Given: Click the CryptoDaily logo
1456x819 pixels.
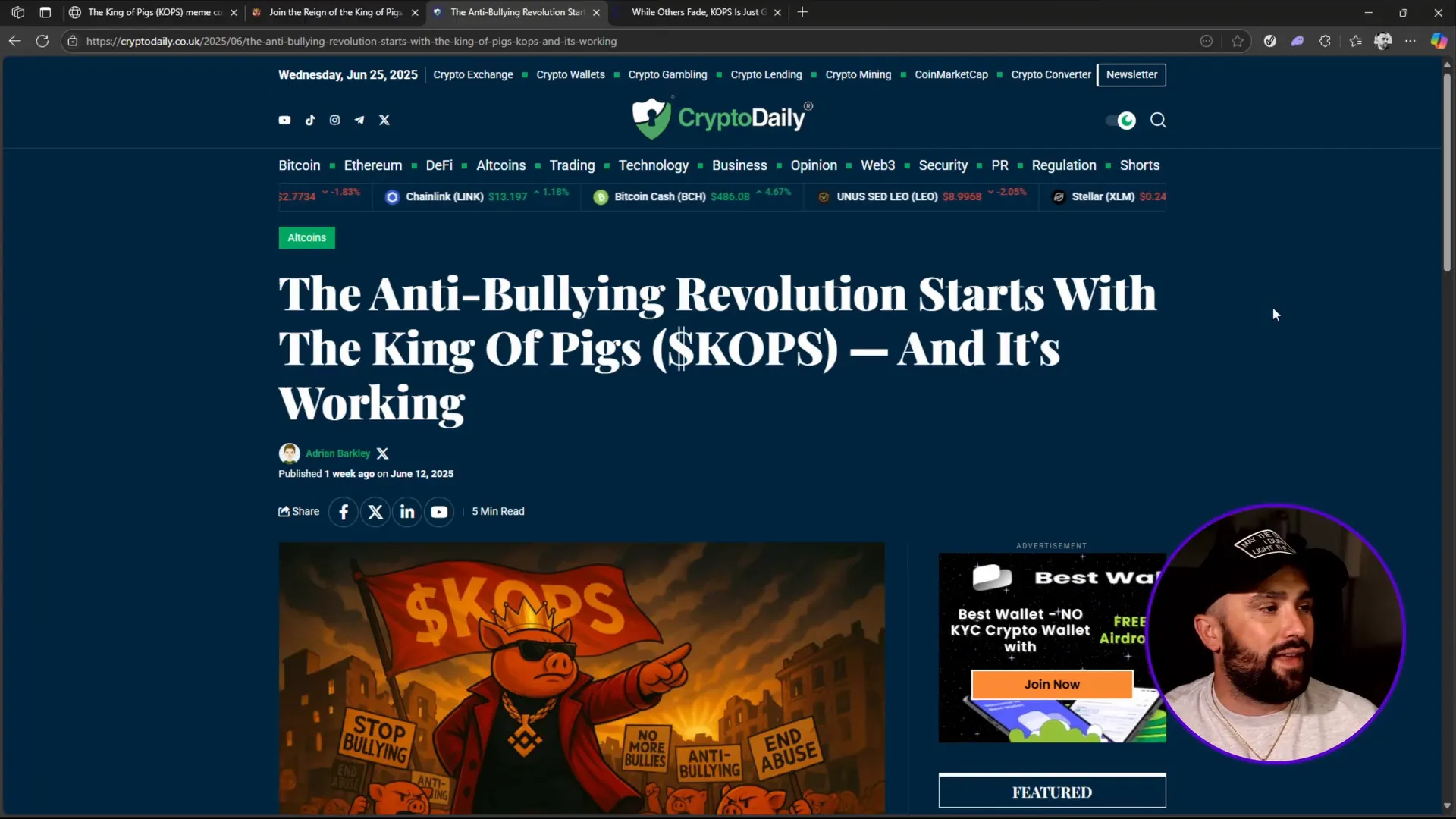Looking at the screenshot, I should (x=722, y=118).
